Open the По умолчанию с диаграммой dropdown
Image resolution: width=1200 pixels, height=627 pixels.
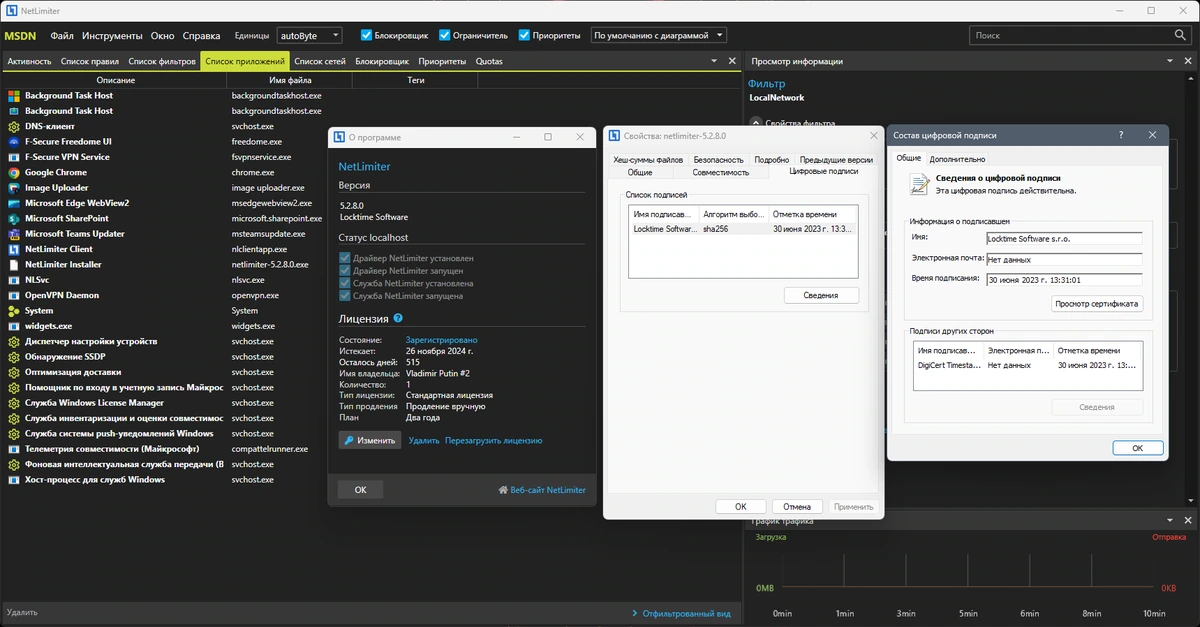pyautogui.click(x=659, y=35)
